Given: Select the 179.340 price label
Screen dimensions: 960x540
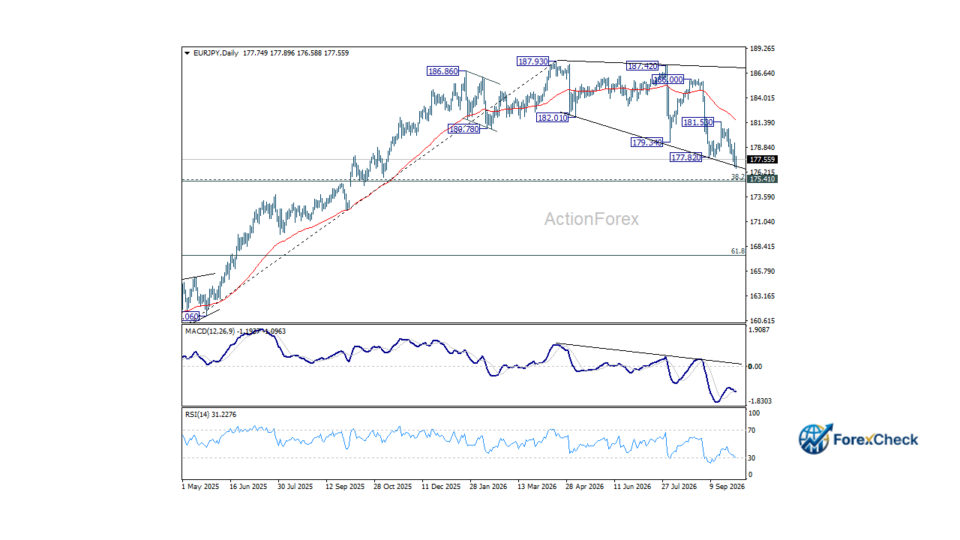Looking at the screenshot, I should pyautogui.click(x=647, y=142).
